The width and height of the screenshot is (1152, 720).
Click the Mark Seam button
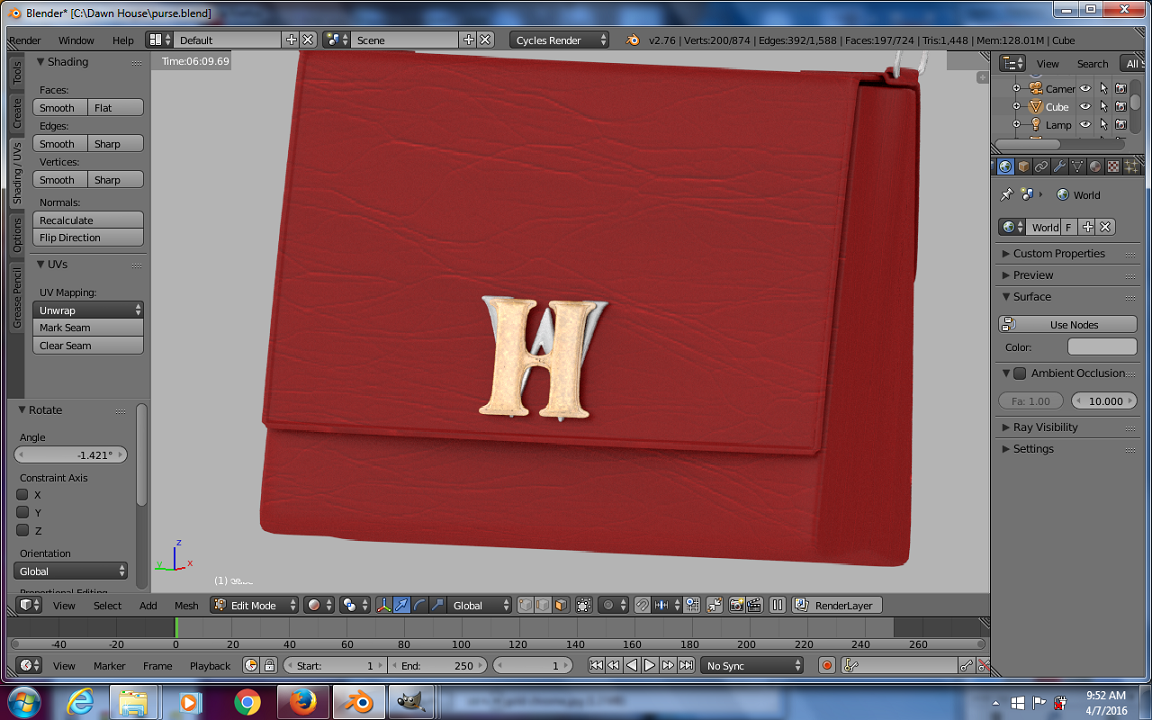tap(88, 328)
